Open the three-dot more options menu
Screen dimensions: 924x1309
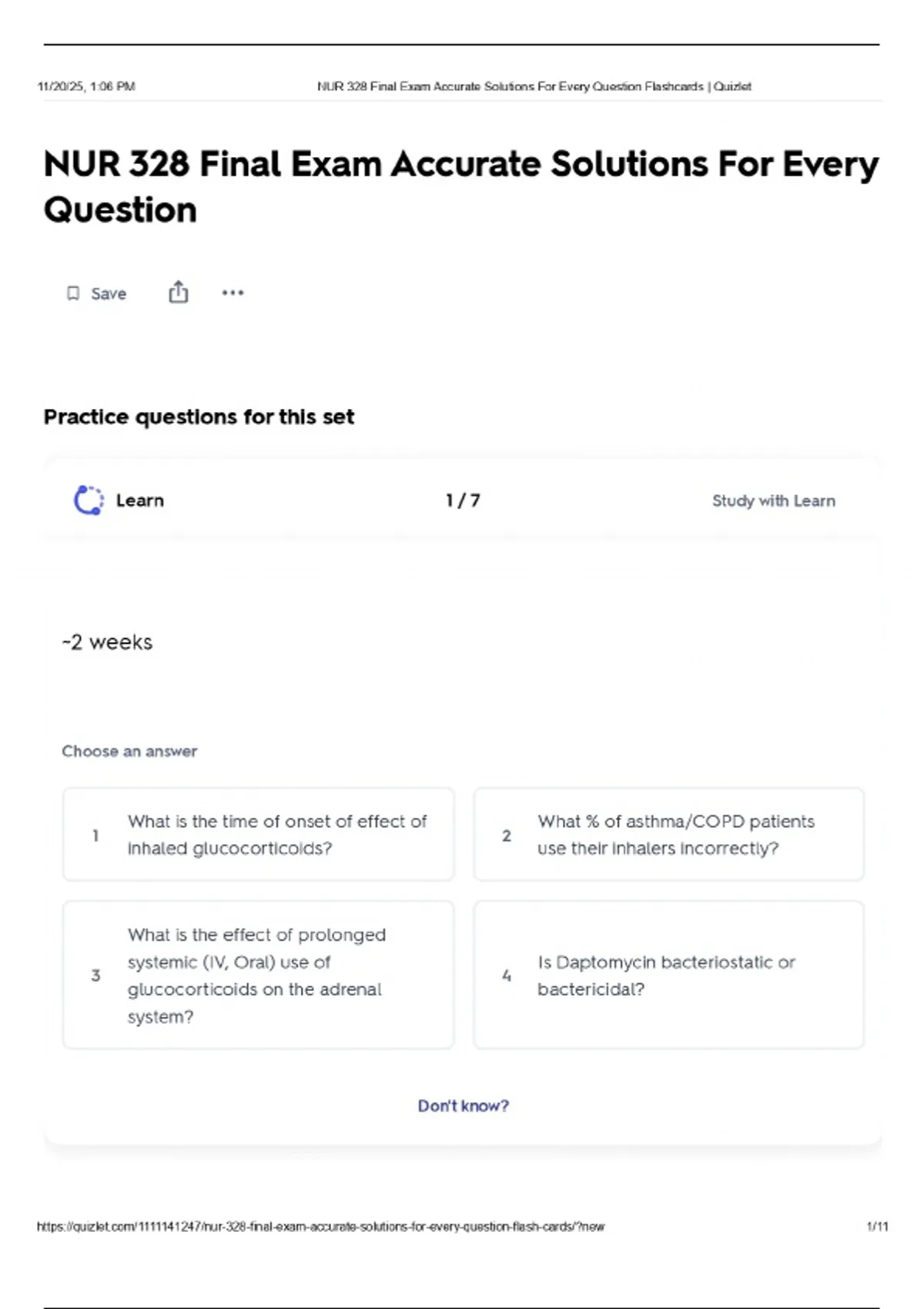233,293
